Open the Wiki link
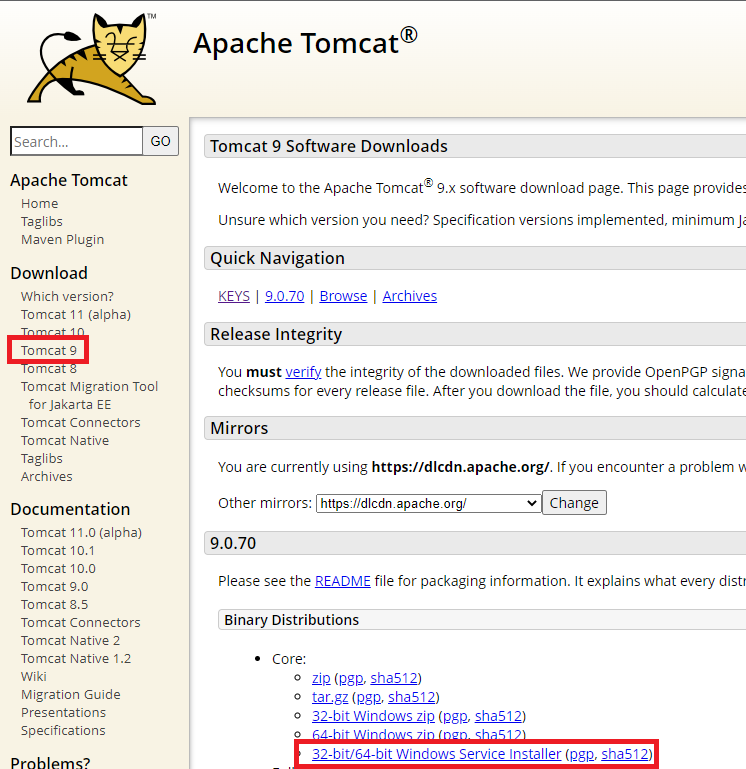Viewport: 746px width, 769px height. (34, 676)
